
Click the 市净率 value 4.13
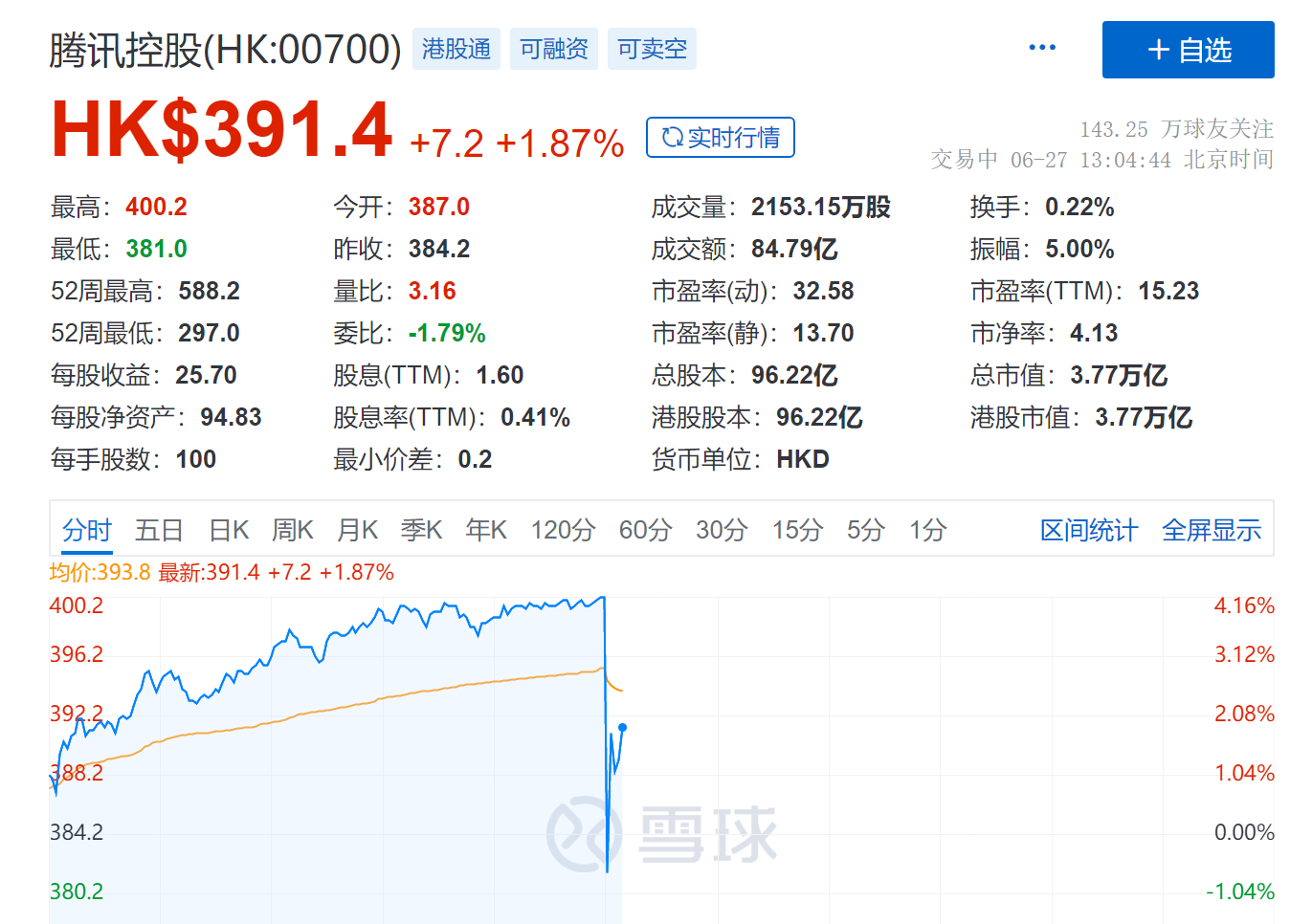tap(1094, 333)
